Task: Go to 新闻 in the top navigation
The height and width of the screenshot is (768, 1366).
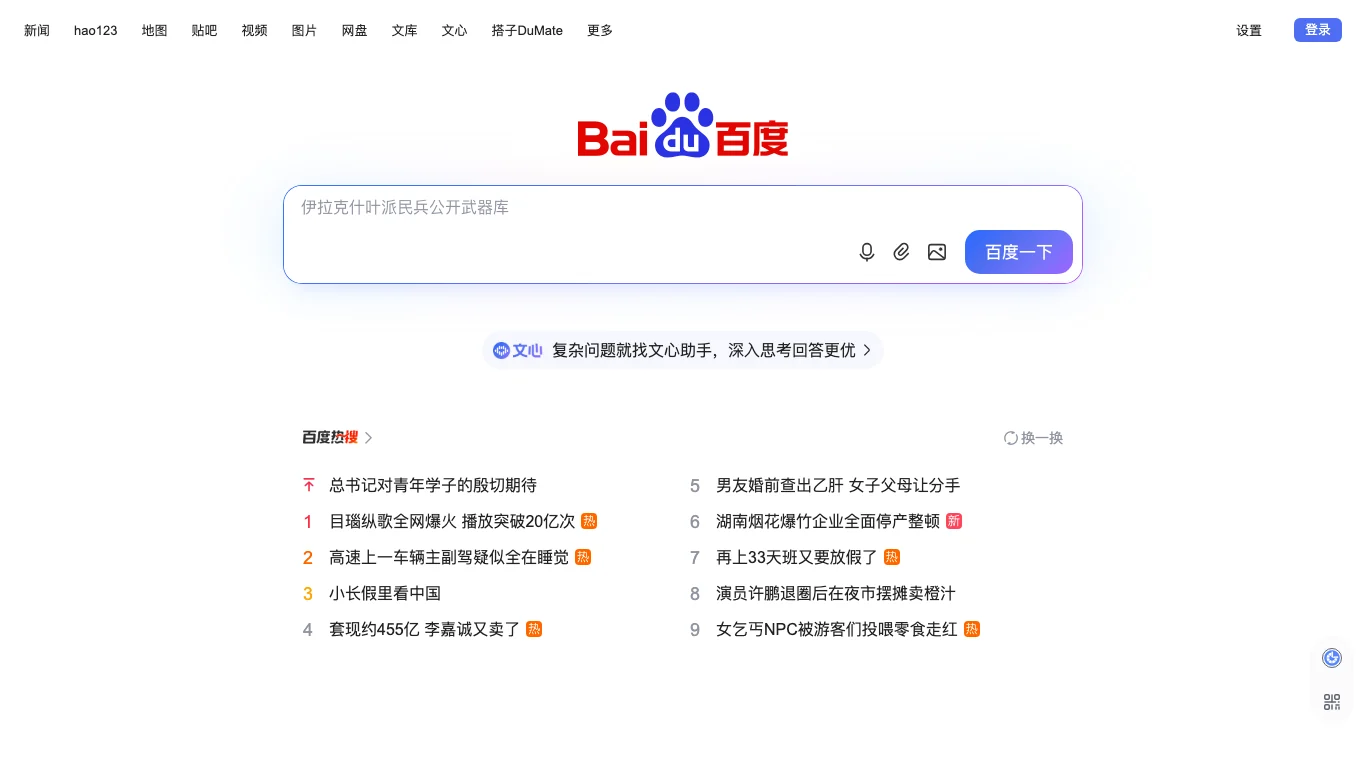Action: 37,31
